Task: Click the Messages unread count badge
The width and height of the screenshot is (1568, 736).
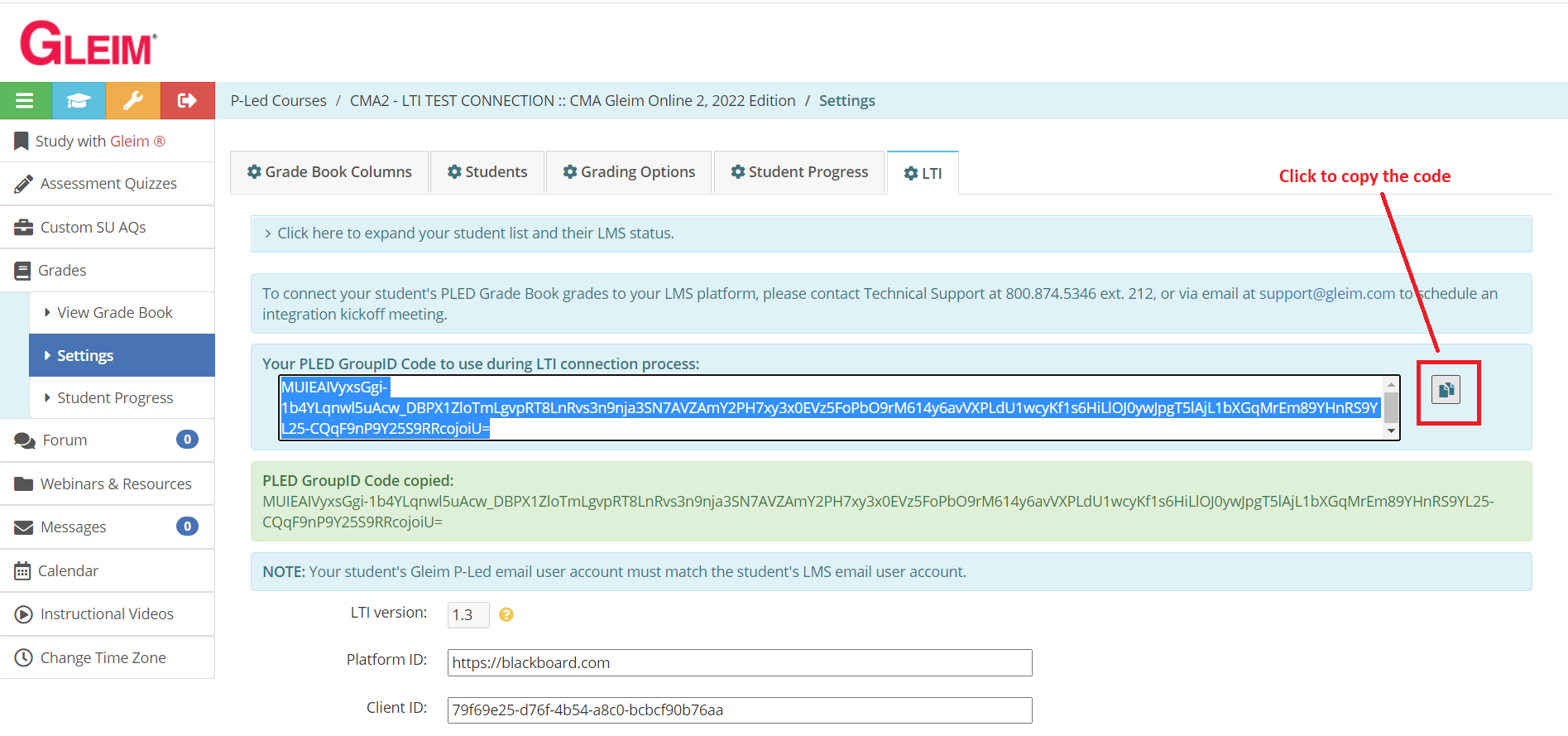Action: point(187,527)
